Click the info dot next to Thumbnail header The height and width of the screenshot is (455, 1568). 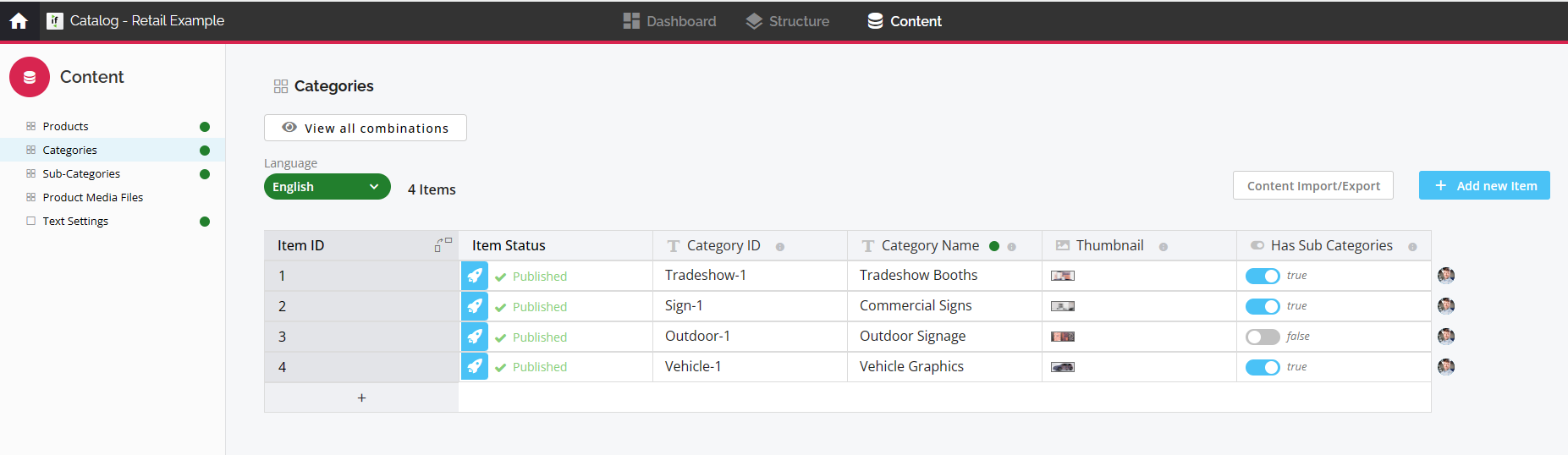[x=1164, y=247]
